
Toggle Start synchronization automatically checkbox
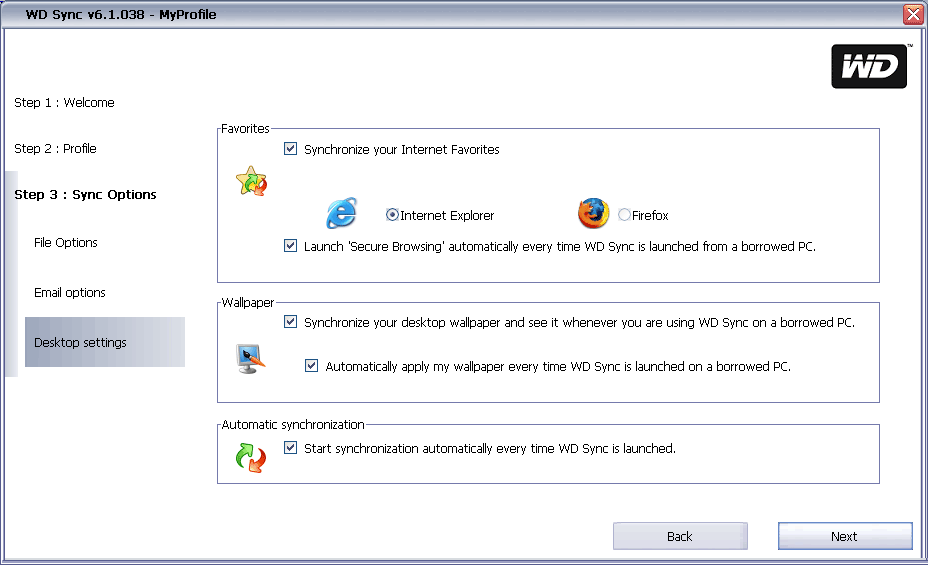291,448
